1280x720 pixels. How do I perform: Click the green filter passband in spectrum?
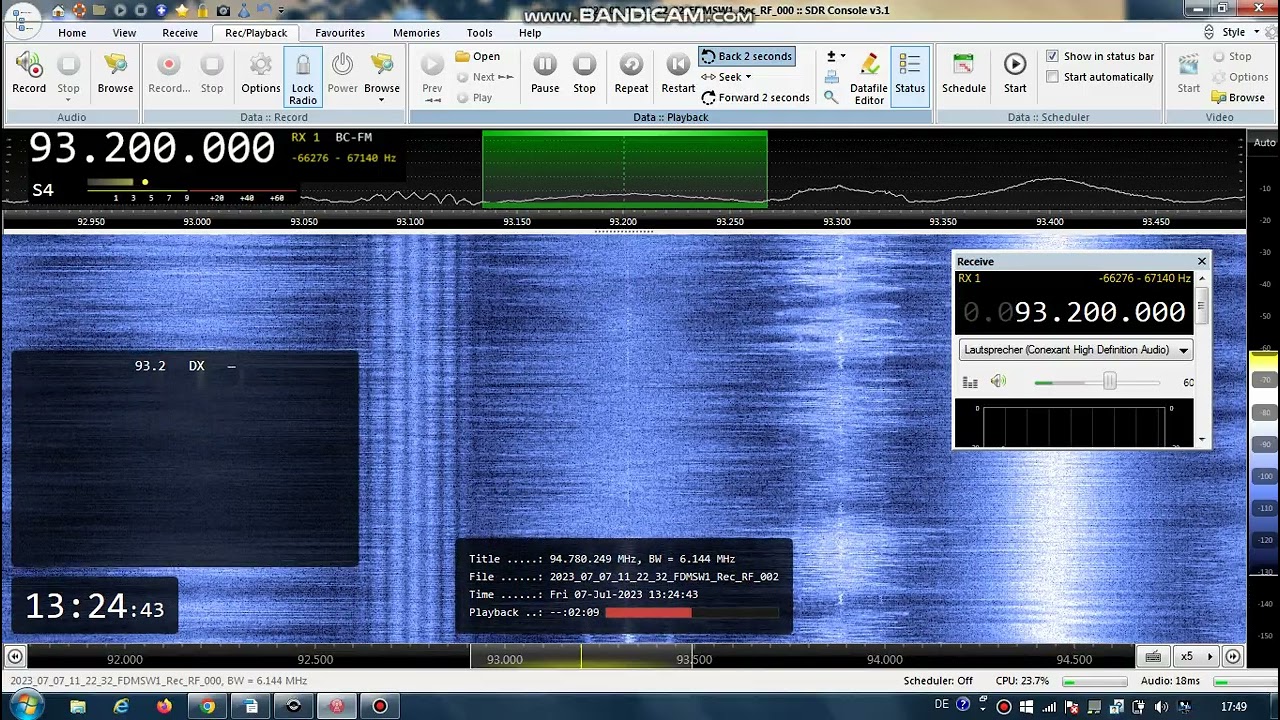pos(625,169)
